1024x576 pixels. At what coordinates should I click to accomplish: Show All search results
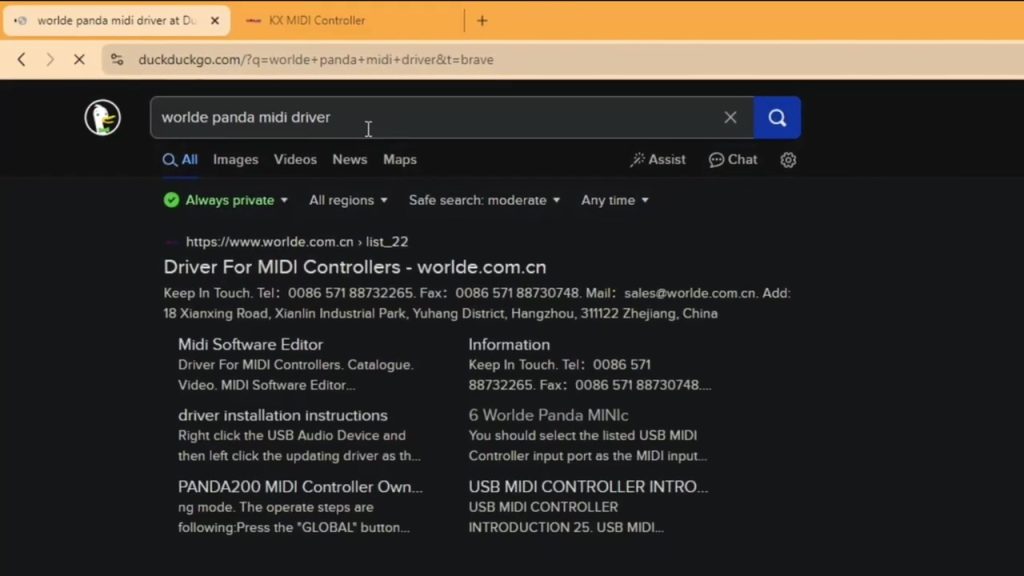pos(180,160)
